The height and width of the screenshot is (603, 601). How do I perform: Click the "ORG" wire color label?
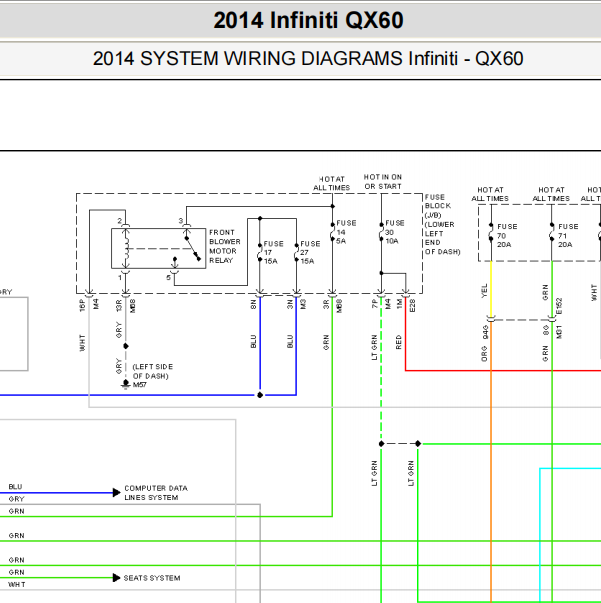484,354
